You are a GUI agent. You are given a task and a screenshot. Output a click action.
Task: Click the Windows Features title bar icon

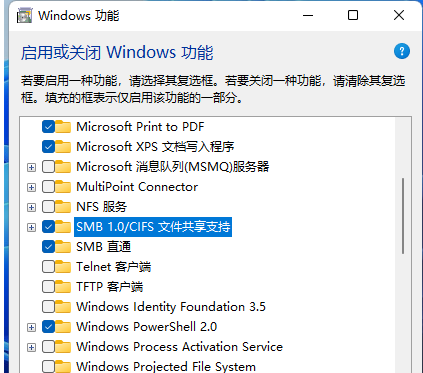25,16
